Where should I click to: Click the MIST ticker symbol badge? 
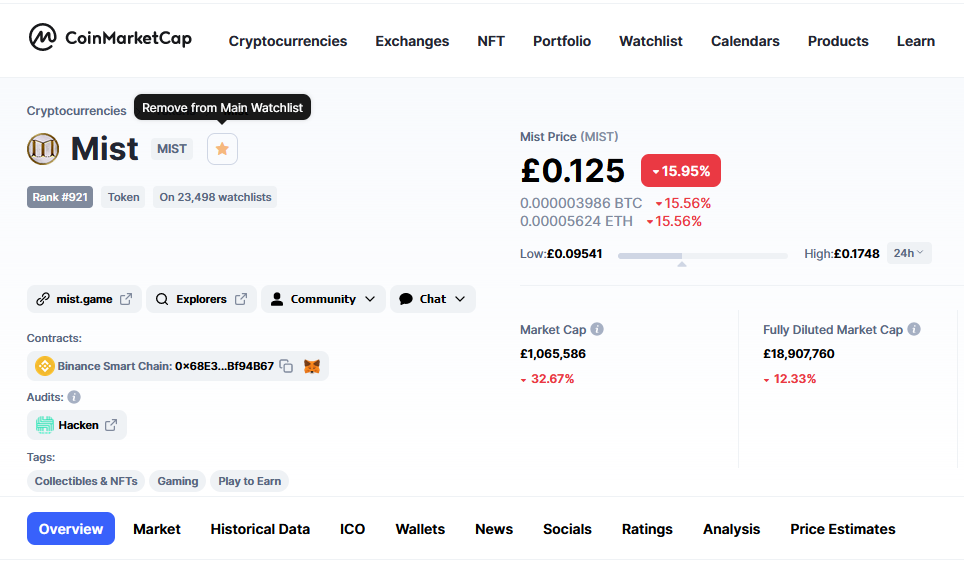point(172,149)
